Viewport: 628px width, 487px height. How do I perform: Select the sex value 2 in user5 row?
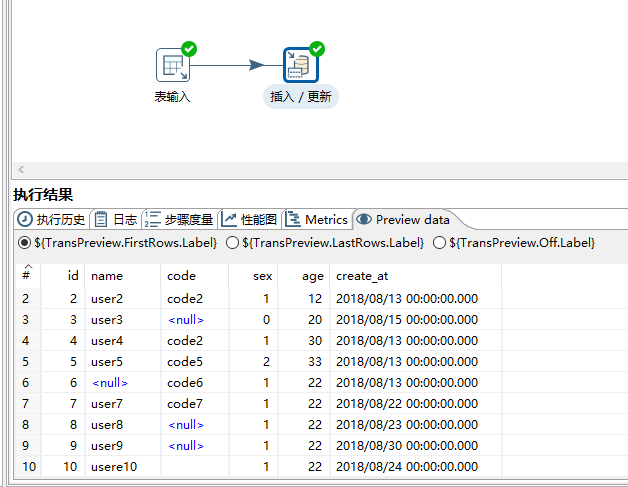(253, 362)
